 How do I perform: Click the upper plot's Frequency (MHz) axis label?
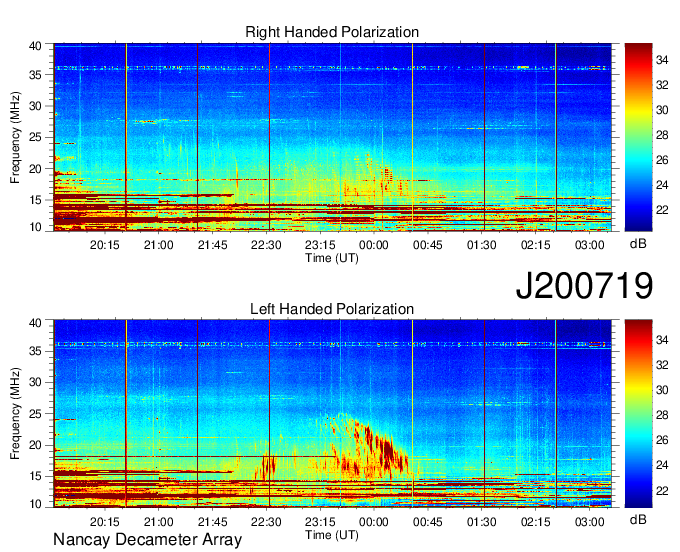[15, 137]
